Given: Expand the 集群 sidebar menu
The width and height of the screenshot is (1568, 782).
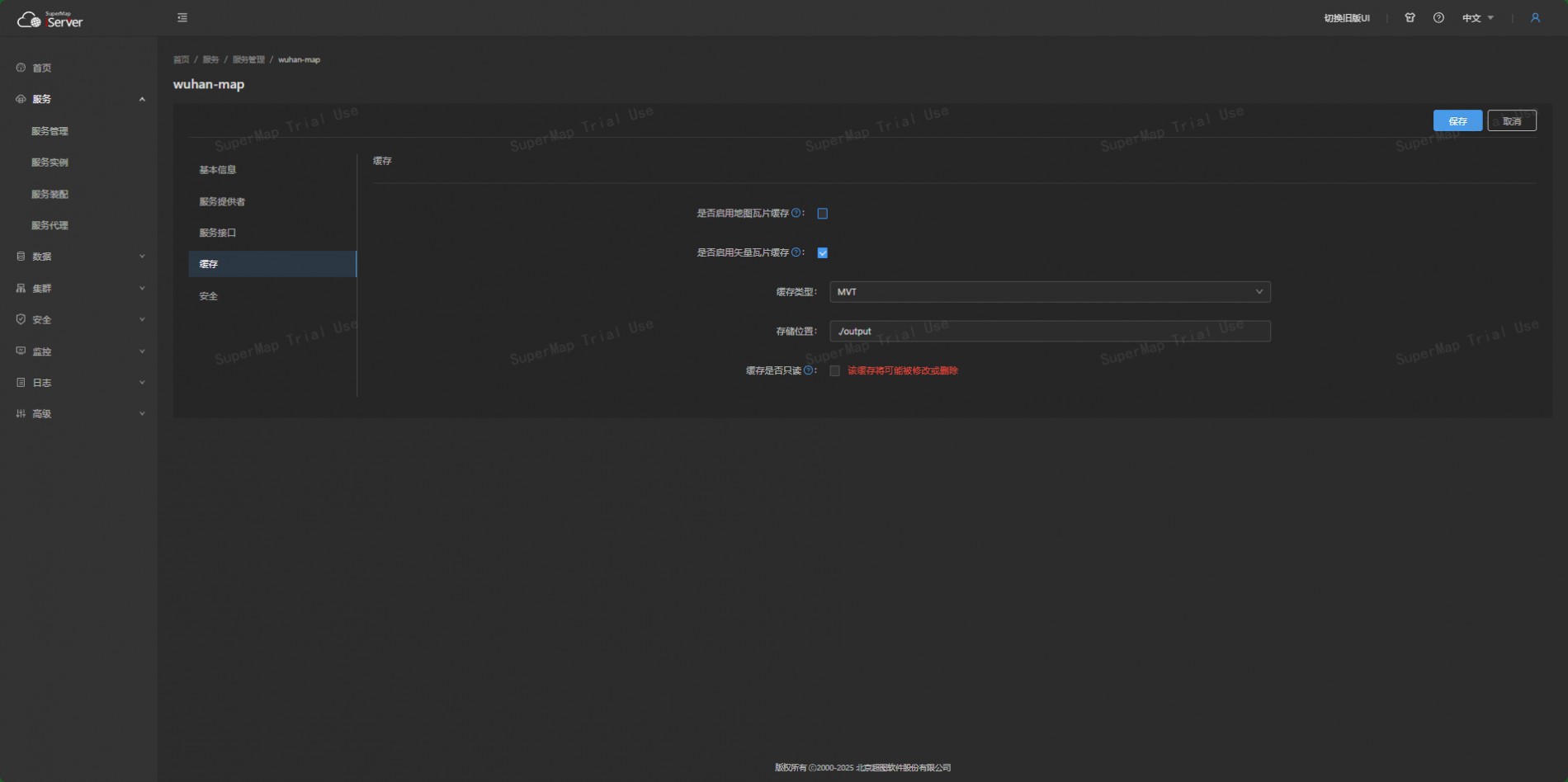Looking at the screenshot, I should tap(142, 288).
